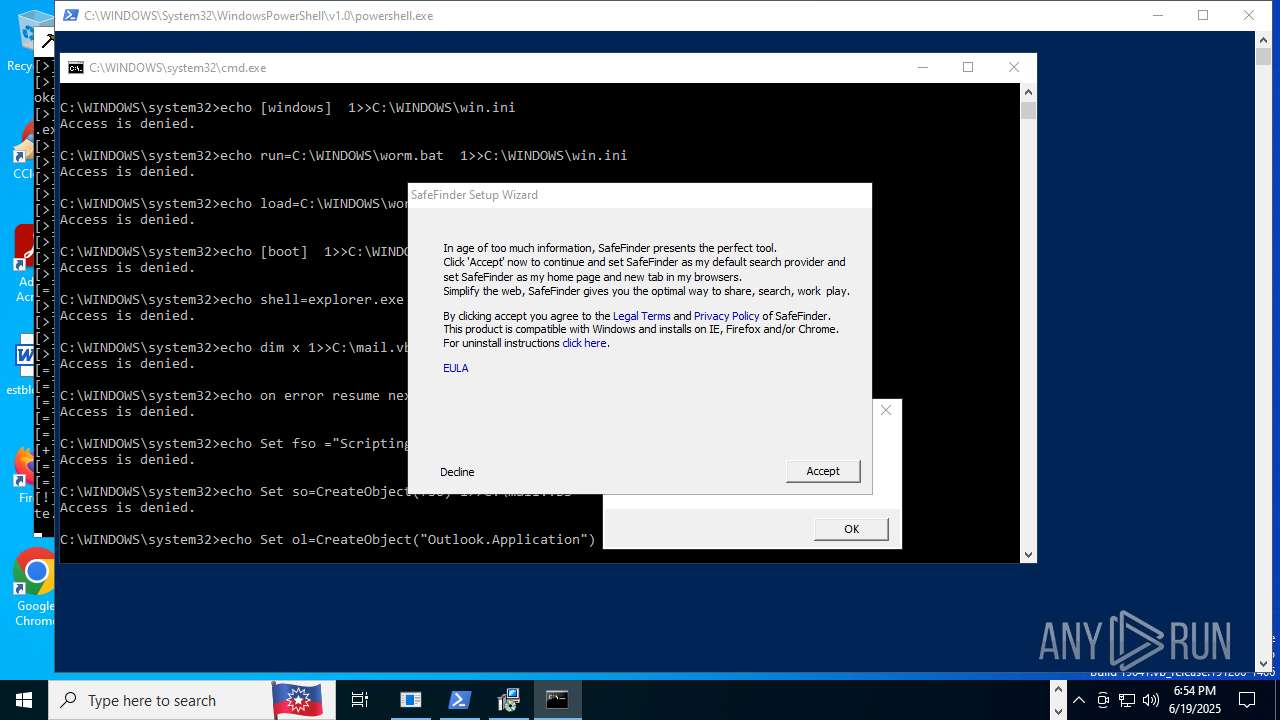Close the cmd.exe window
Viewport: 1280px width, 720px height.
coord(1014,68)
